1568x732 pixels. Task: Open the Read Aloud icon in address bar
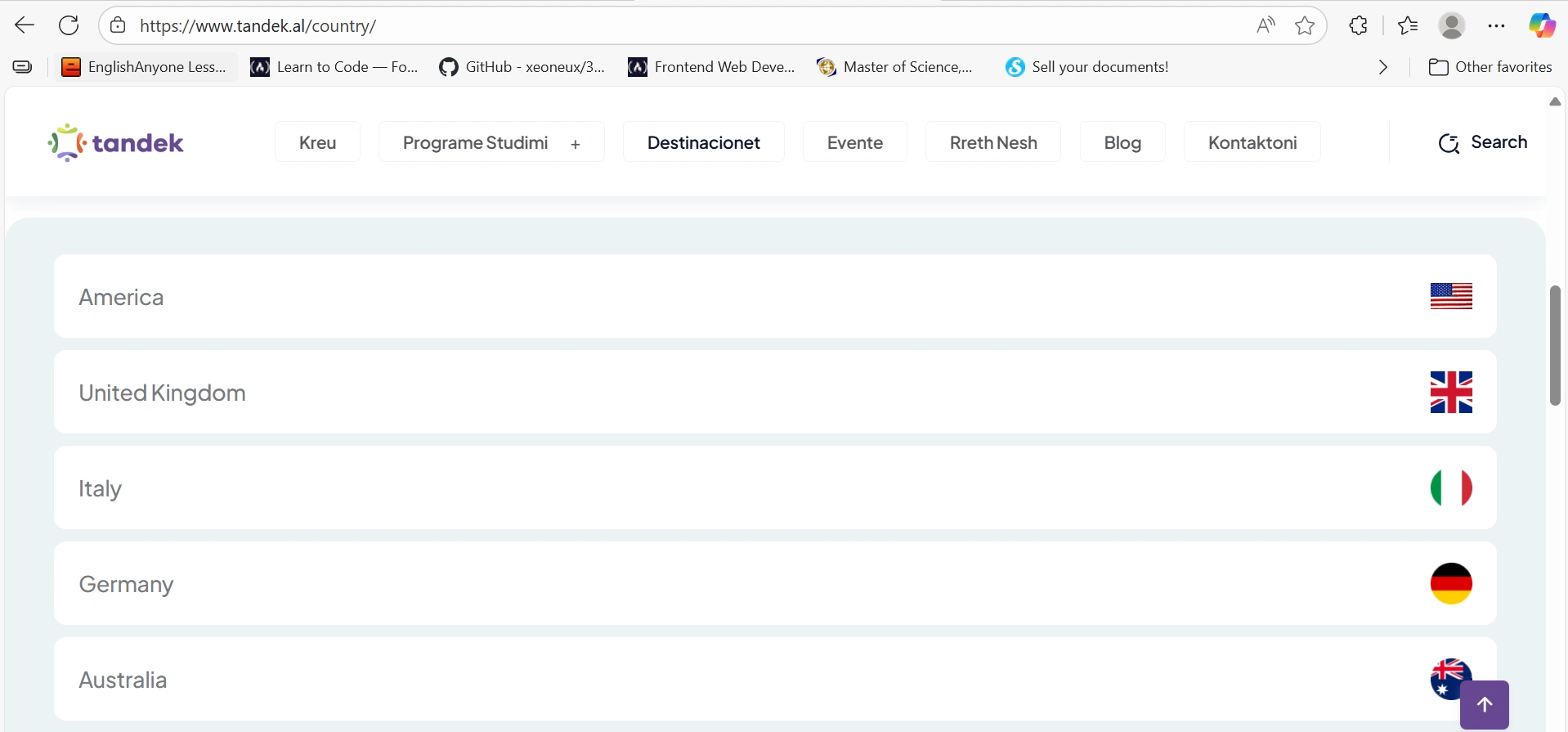[1266, 25]
